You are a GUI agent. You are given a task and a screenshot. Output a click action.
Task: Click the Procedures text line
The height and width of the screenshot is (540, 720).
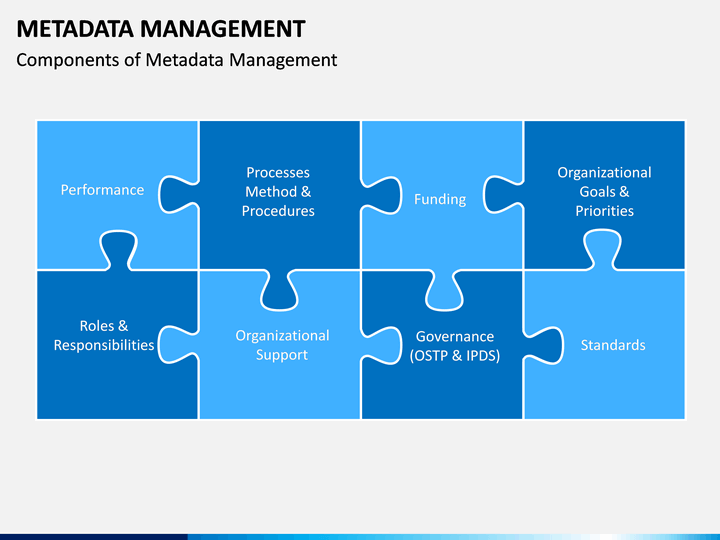278,211
